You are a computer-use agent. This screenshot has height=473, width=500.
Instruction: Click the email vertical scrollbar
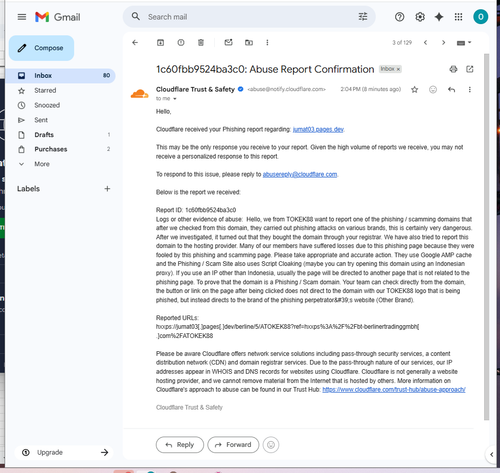click(486, 237)
